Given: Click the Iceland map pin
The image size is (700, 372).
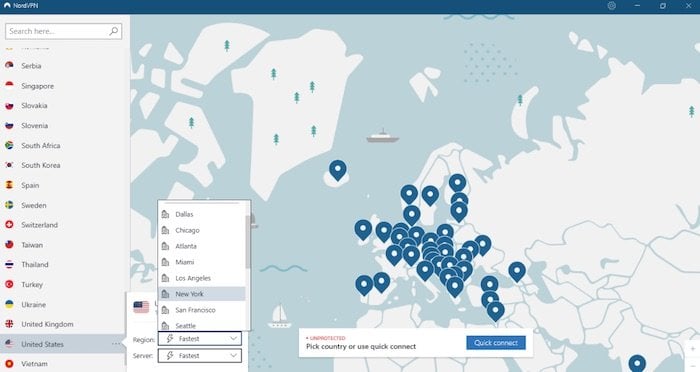Looking at the screenshot, I should (338, 171).
